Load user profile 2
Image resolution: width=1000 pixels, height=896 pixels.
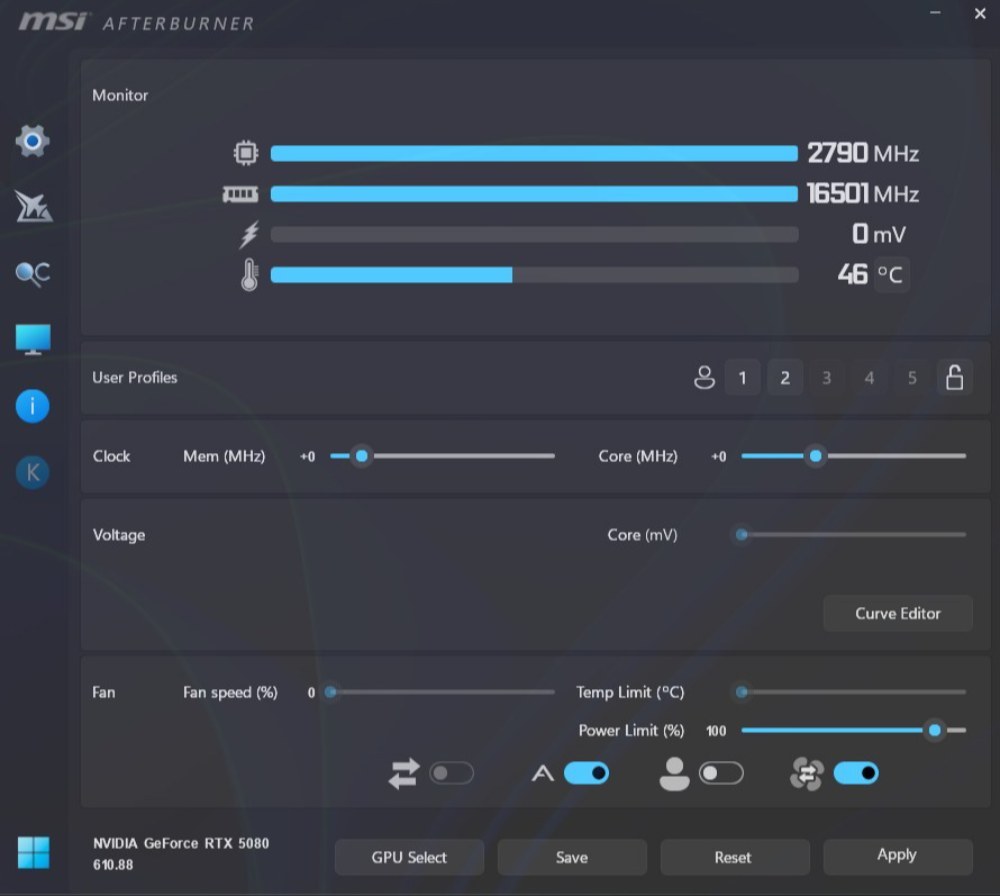tap(785, 378)
